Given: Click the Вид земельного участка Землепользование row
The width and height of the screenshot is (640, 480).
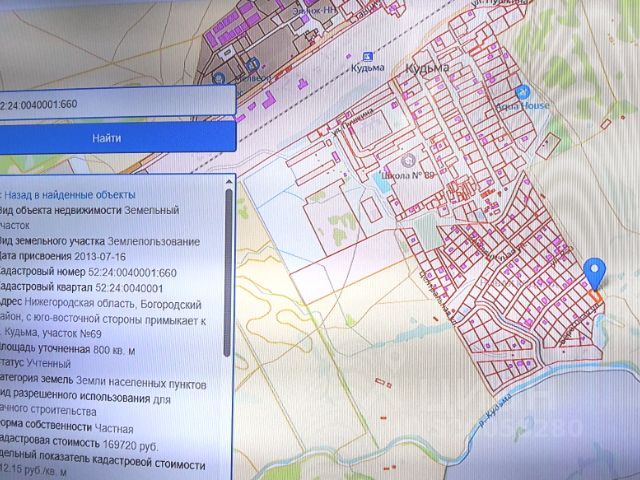Looking at the screenshot, I should point(100,241).
